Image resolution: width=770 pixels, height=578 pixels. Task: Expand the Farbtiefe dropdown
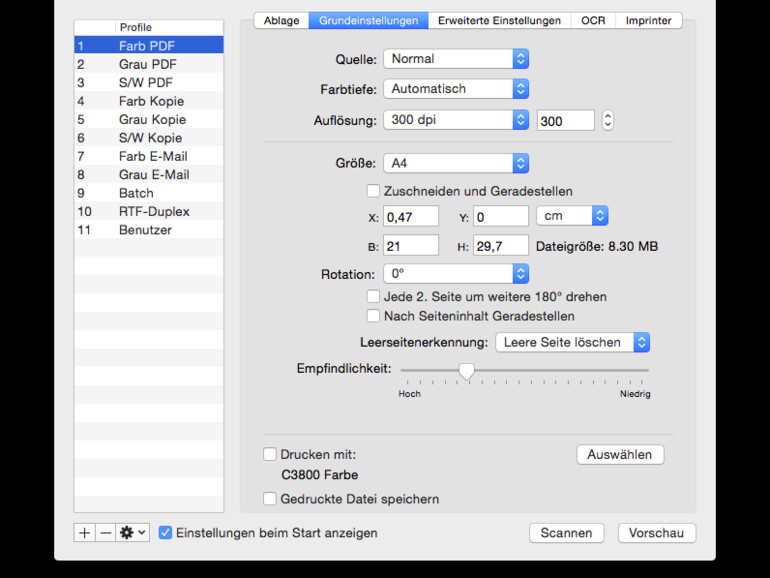point(456,89)
